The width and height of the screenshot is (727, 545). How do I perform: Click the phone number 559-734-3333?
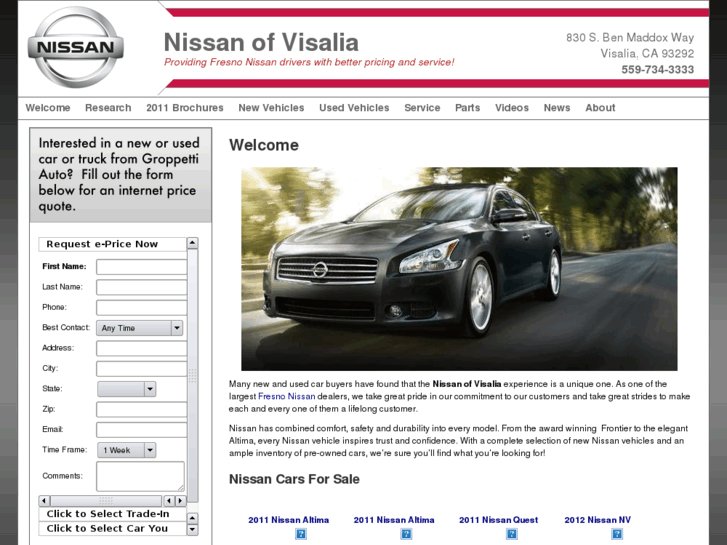657,70
